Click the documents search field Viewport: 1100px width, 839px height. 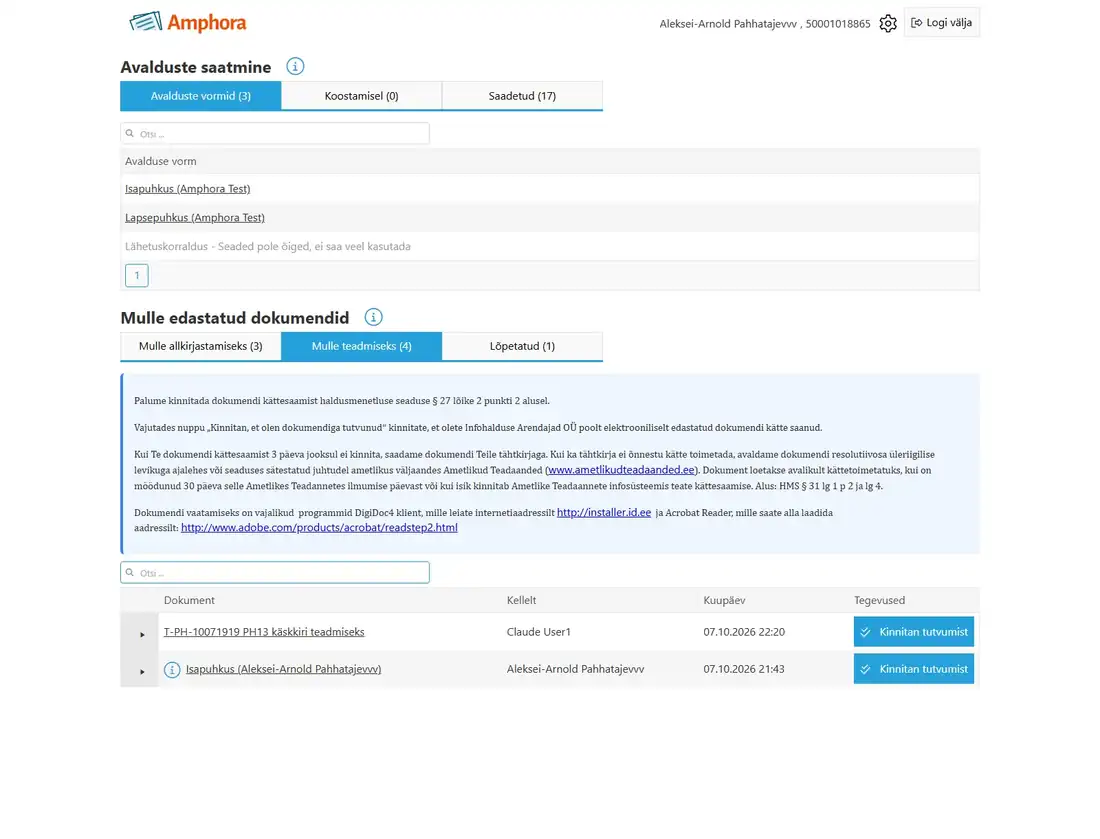point(275,572)
